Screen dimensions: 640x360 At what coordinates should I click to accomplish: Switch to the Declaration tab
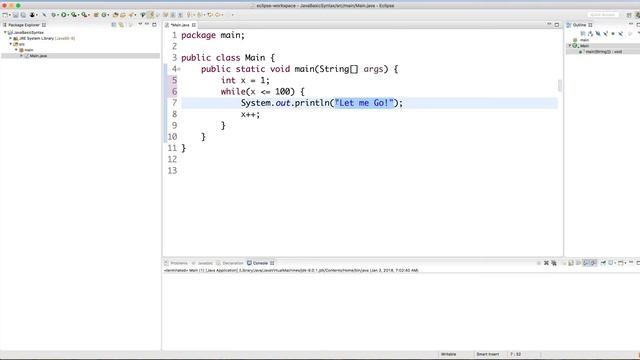pos(230,263)
